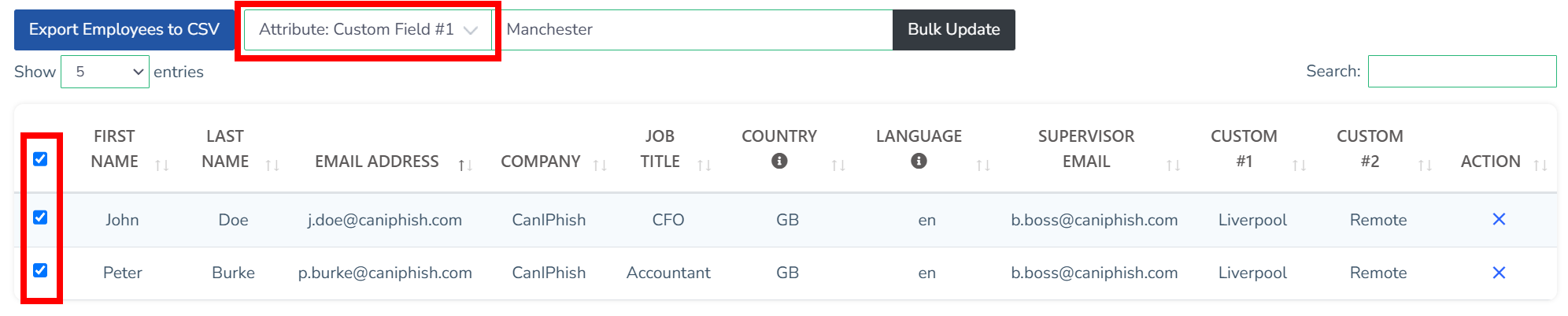The width and height of the screenshot is (1568, 316).
Task: Sort by Job Title column arrows
Action: tap(704, 165)
